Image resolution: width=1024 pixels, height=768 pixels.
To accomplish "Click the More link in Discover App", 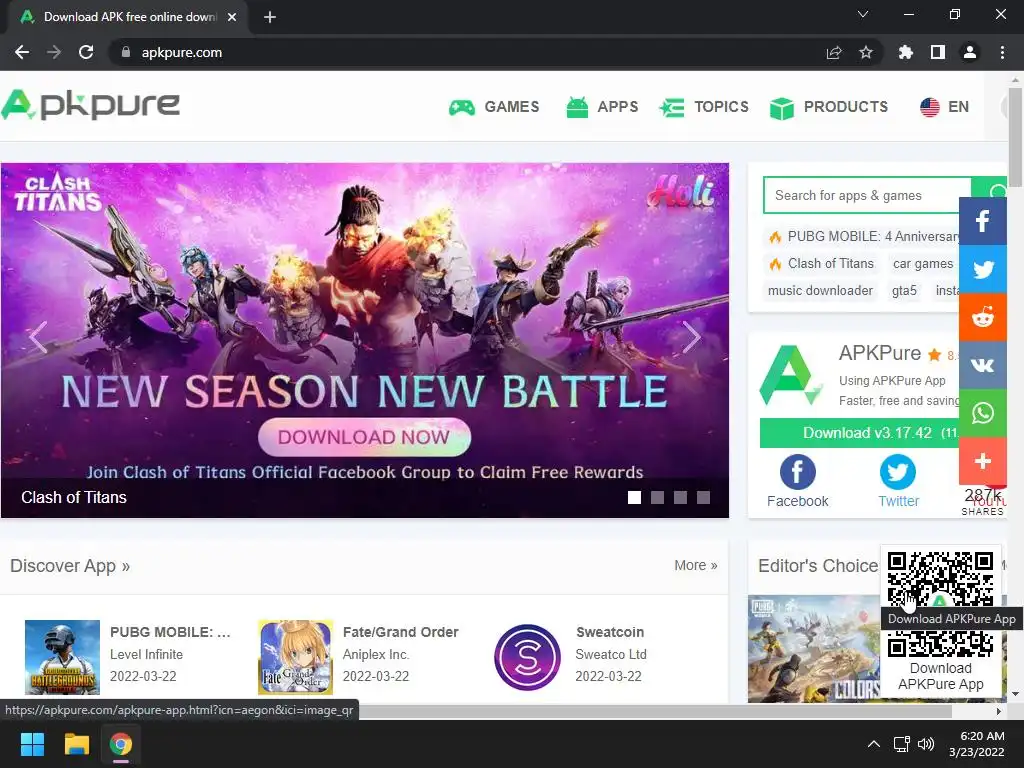I will [x=696, y=565].
